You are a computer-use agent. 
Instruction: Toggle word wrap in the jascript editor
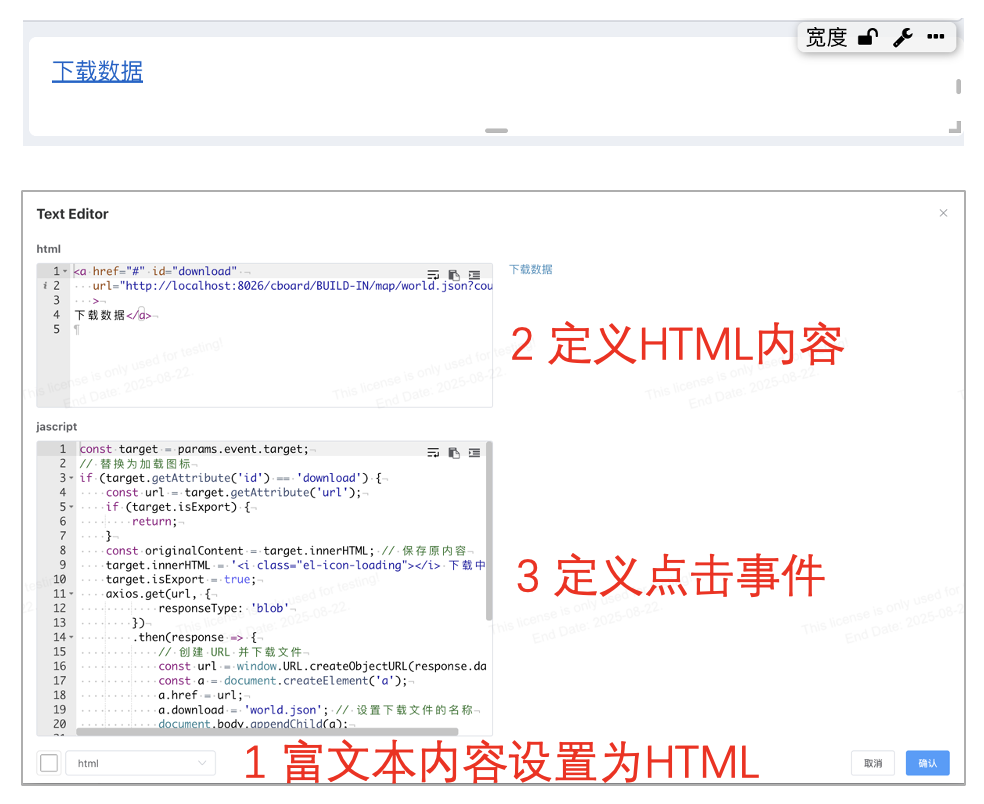(433, 453)
